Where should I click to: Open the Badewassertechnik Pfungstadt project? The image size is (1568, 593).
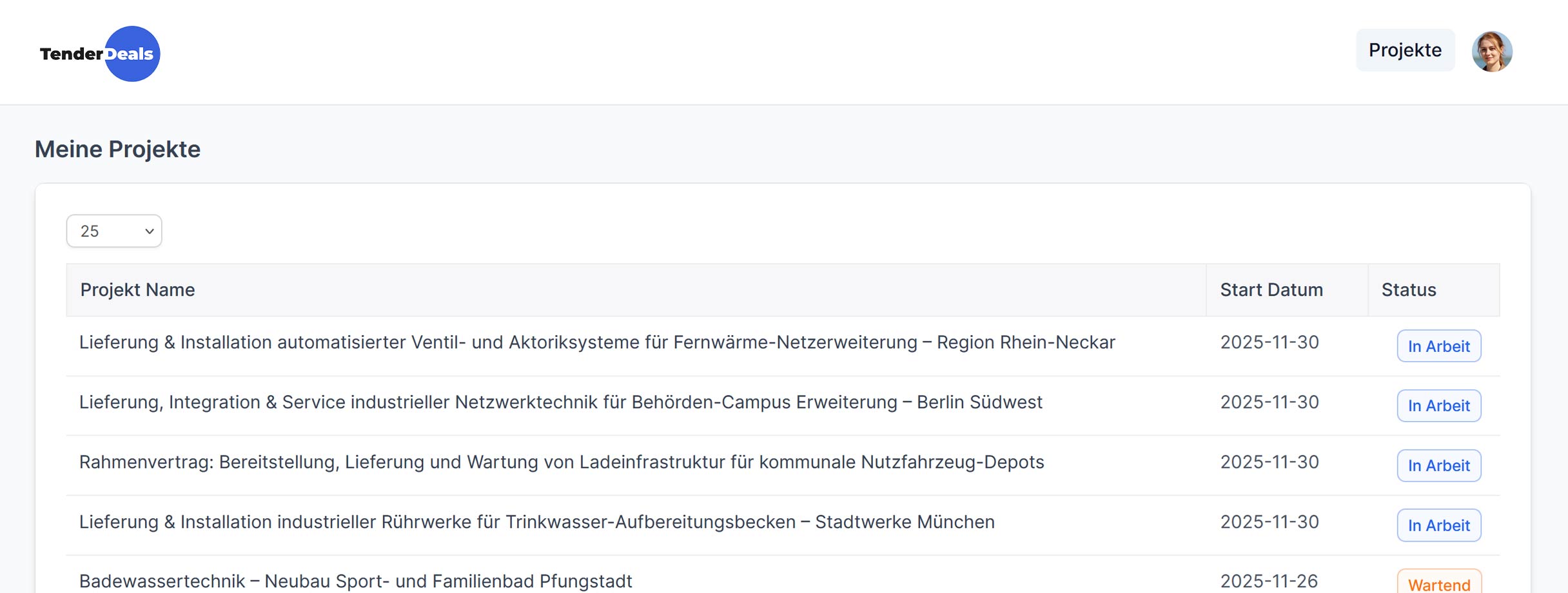tap(355, 581)
